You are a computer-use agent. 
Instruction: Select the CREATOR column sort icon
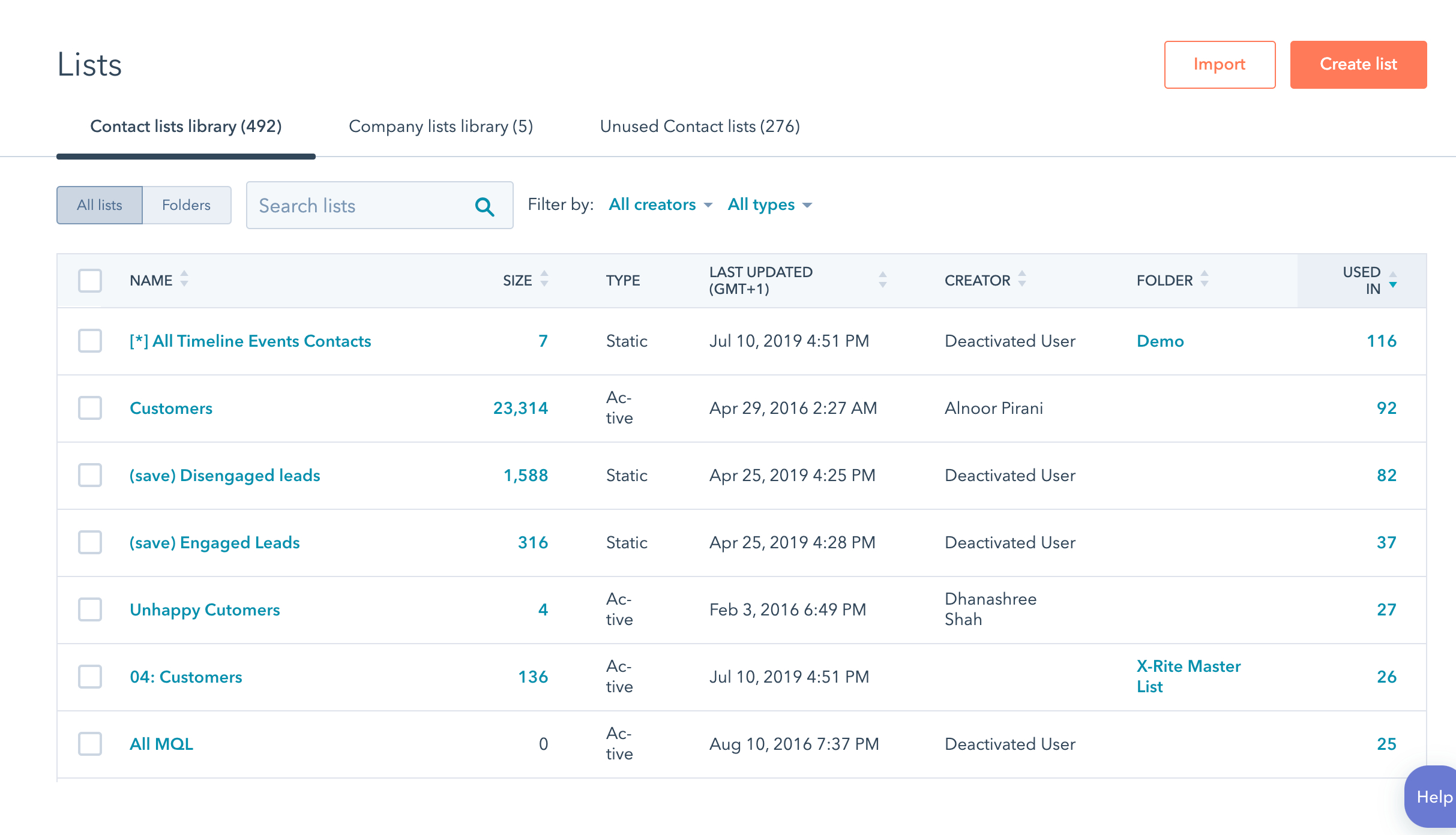tap(1024, 280)
